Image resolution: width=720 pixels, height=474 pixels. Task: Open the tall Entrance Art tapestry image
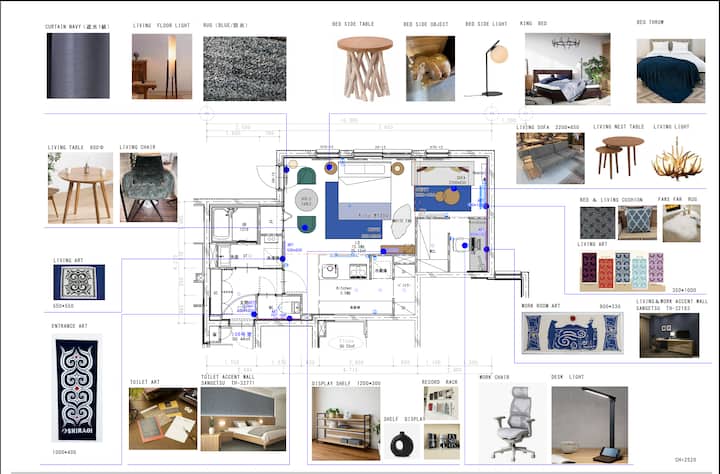pyautogui.click(x=77, y=389)
